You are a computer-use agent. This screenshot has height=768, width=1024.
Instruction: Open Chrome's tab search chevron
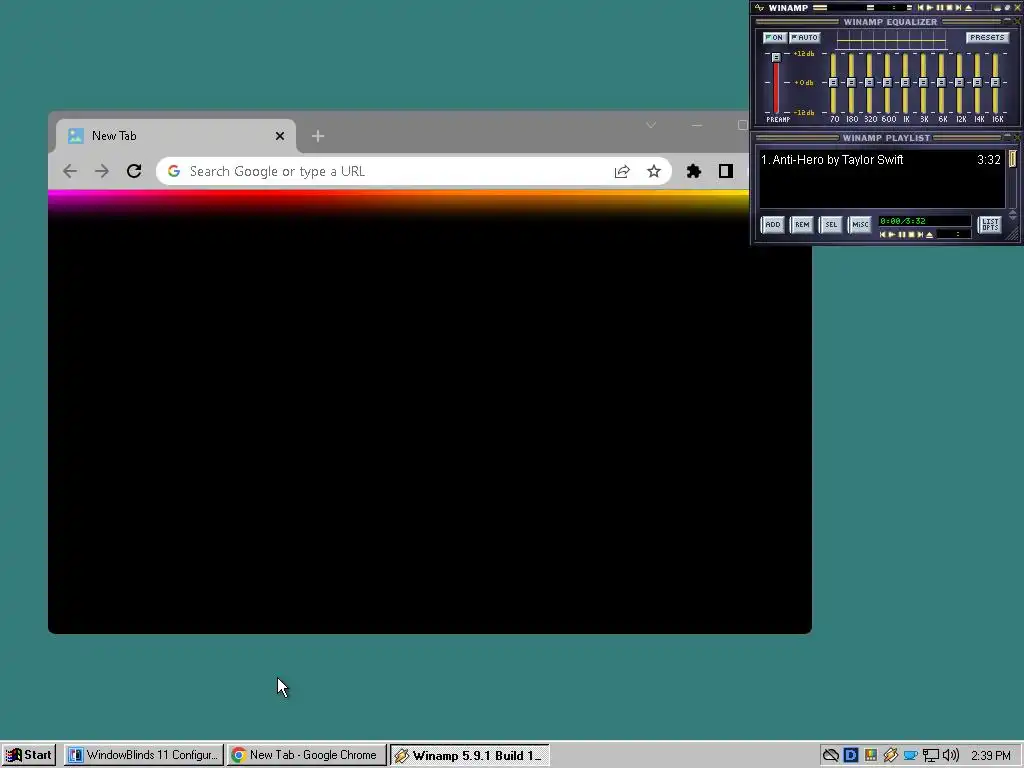(x=650, y=125)
